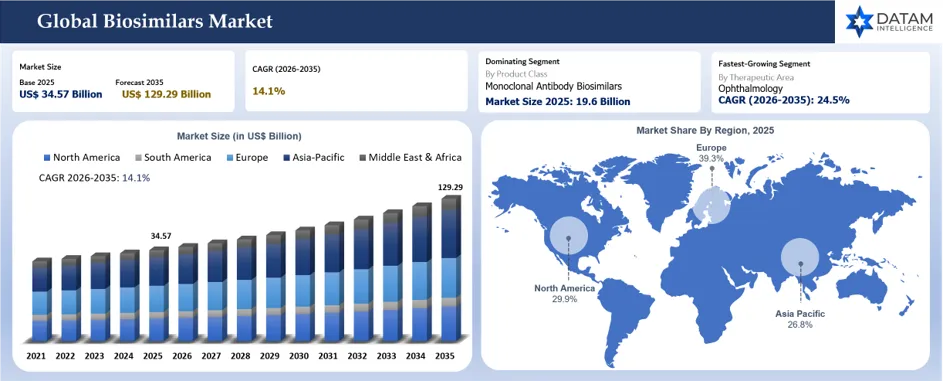Click the 'Fastest-Growing Segment' heading

pyautogui.click(x=764, y=63)
